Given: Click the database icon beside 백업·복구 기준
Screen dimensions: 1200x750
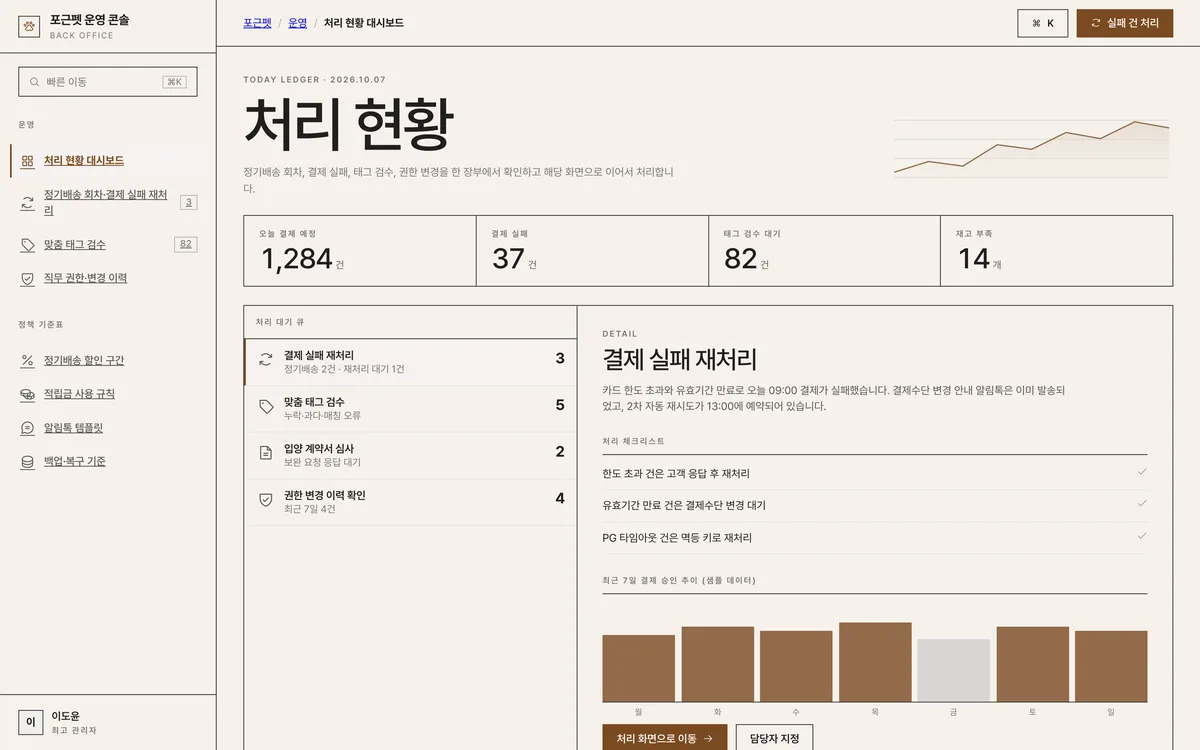Looking at the screenshot, I should (x=27, y=462).
